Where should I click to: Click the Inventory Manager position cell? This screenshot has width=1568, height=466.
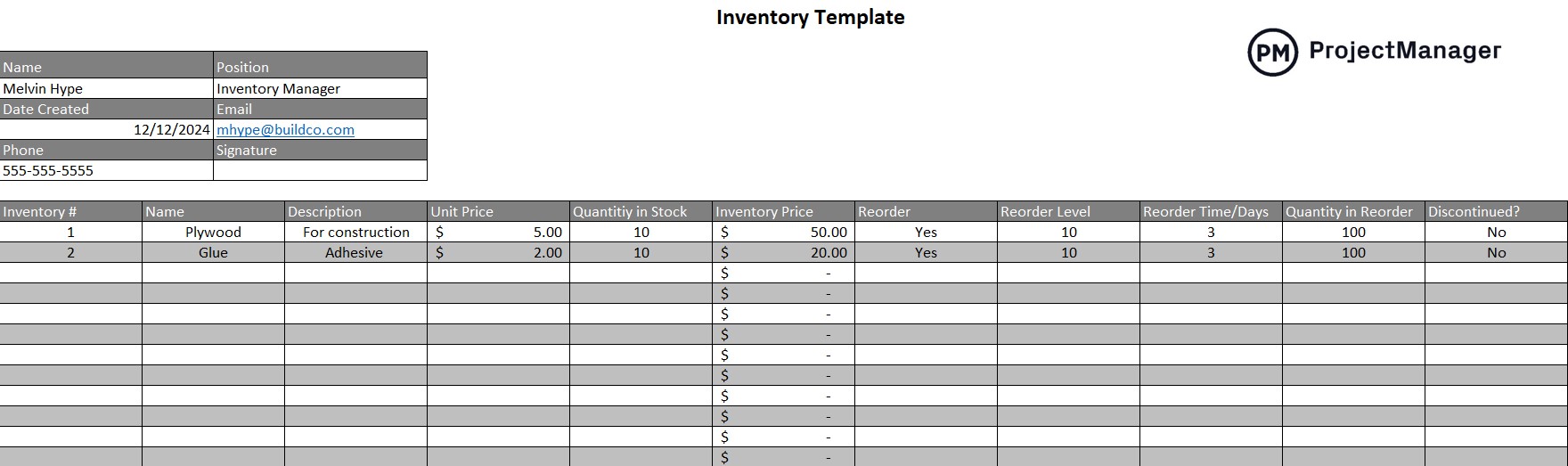click(x=321, y=88)
